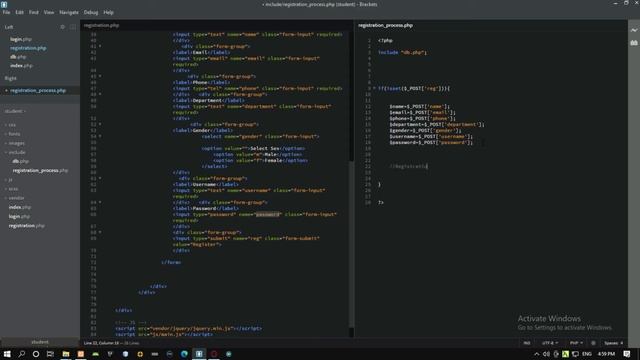This screenshot has height=360, width=640.
Task: Click line number 9 in right pane gutter
Action: tap(369, 88)
